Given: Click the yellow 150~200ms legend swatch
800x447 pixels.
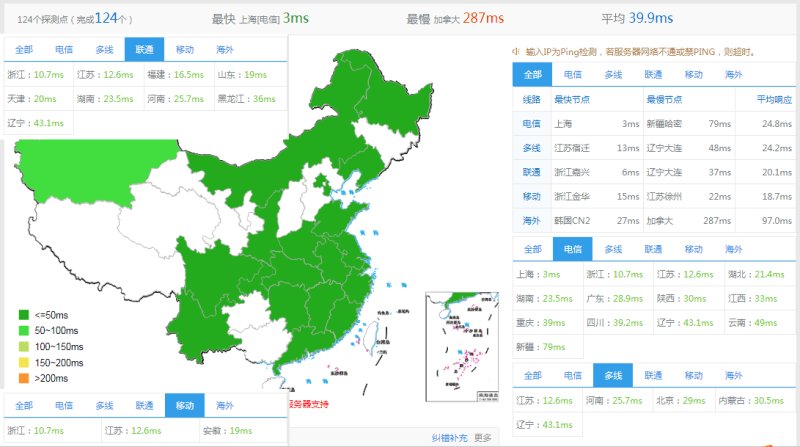Looking at the screenshot, I should (23, 362).
